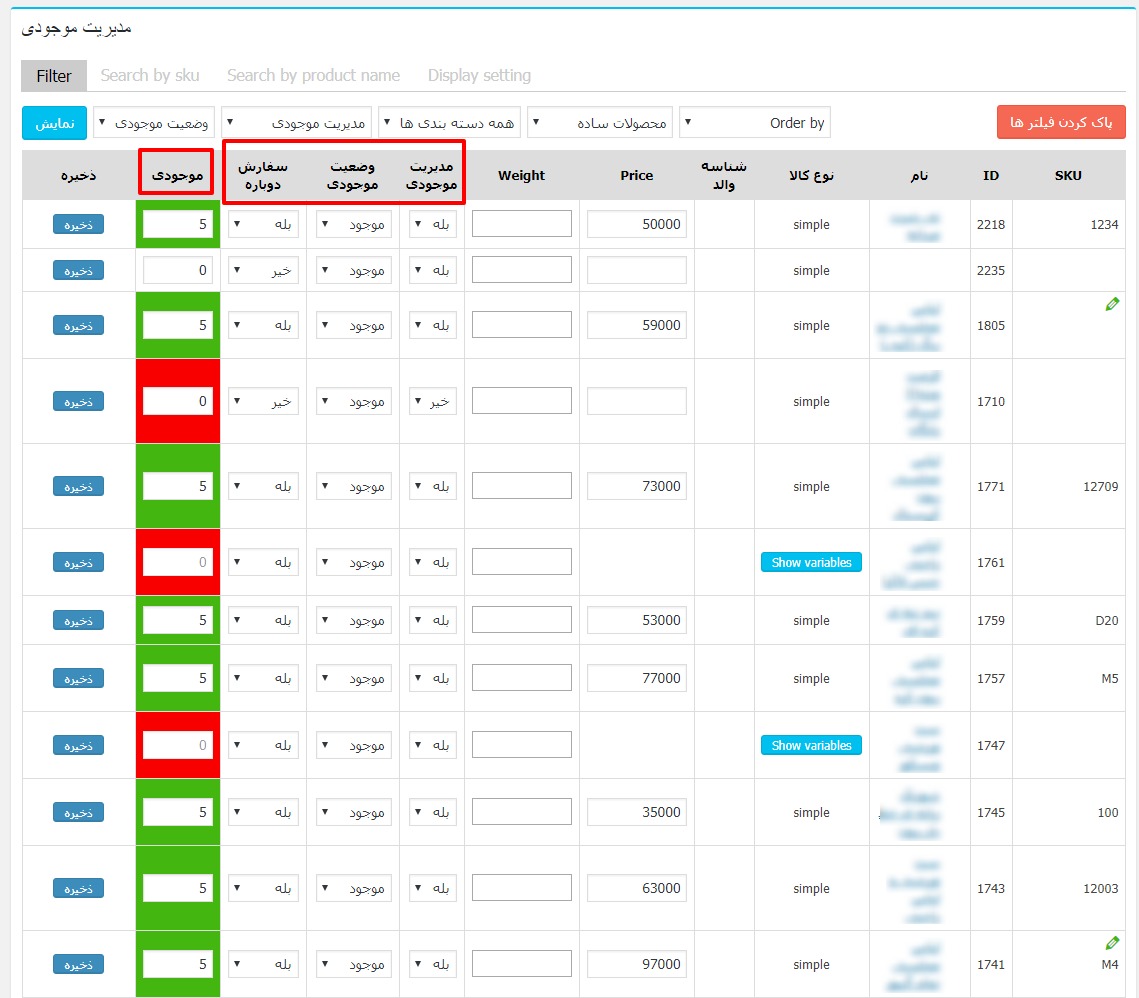Expand the Order by dropdown
1139x998 pixels.
click(755, 123)
